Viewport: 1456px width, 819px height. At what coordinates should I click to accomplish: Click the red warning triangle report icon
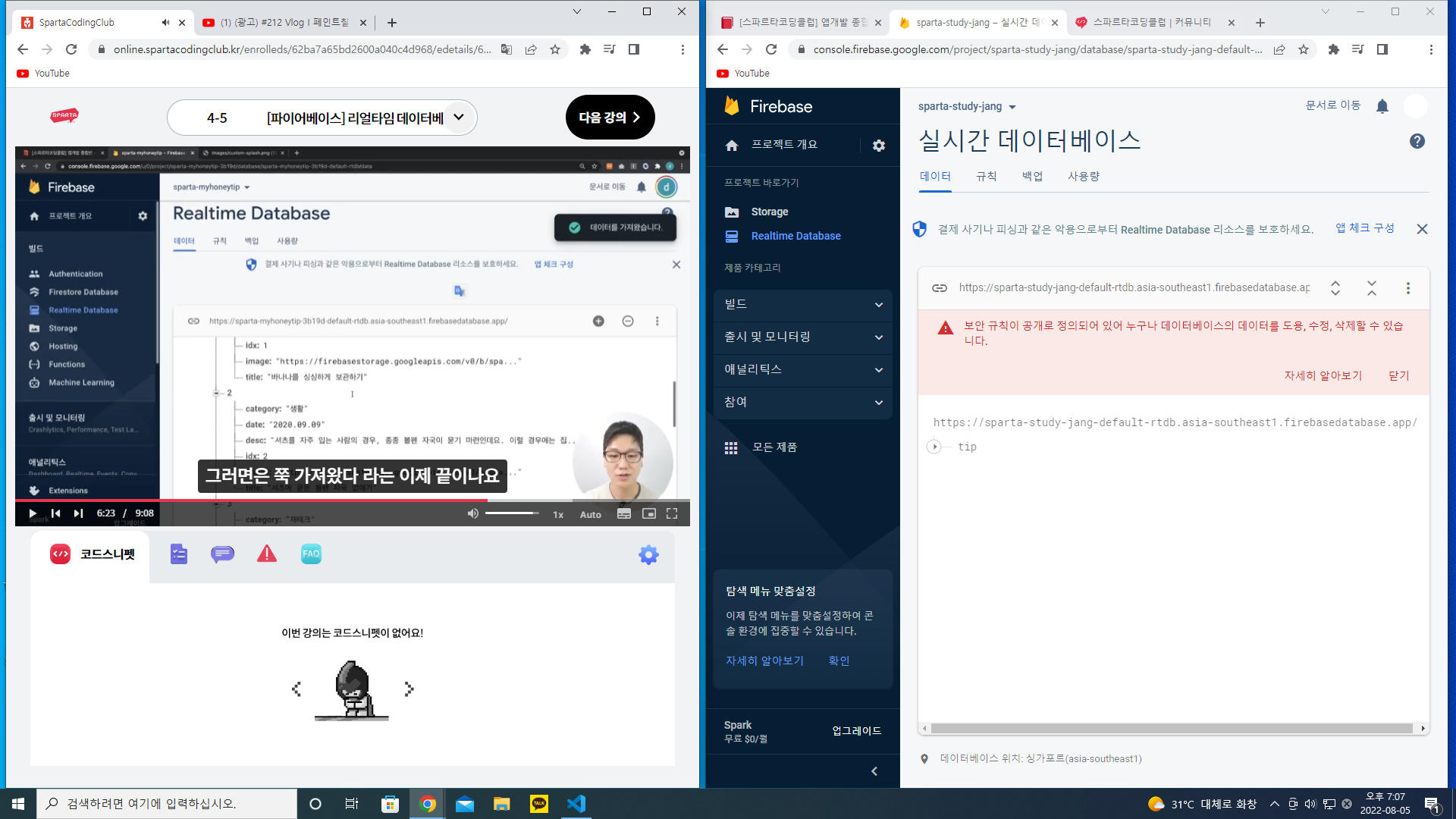pyautogui.click(x=267, y=554)
